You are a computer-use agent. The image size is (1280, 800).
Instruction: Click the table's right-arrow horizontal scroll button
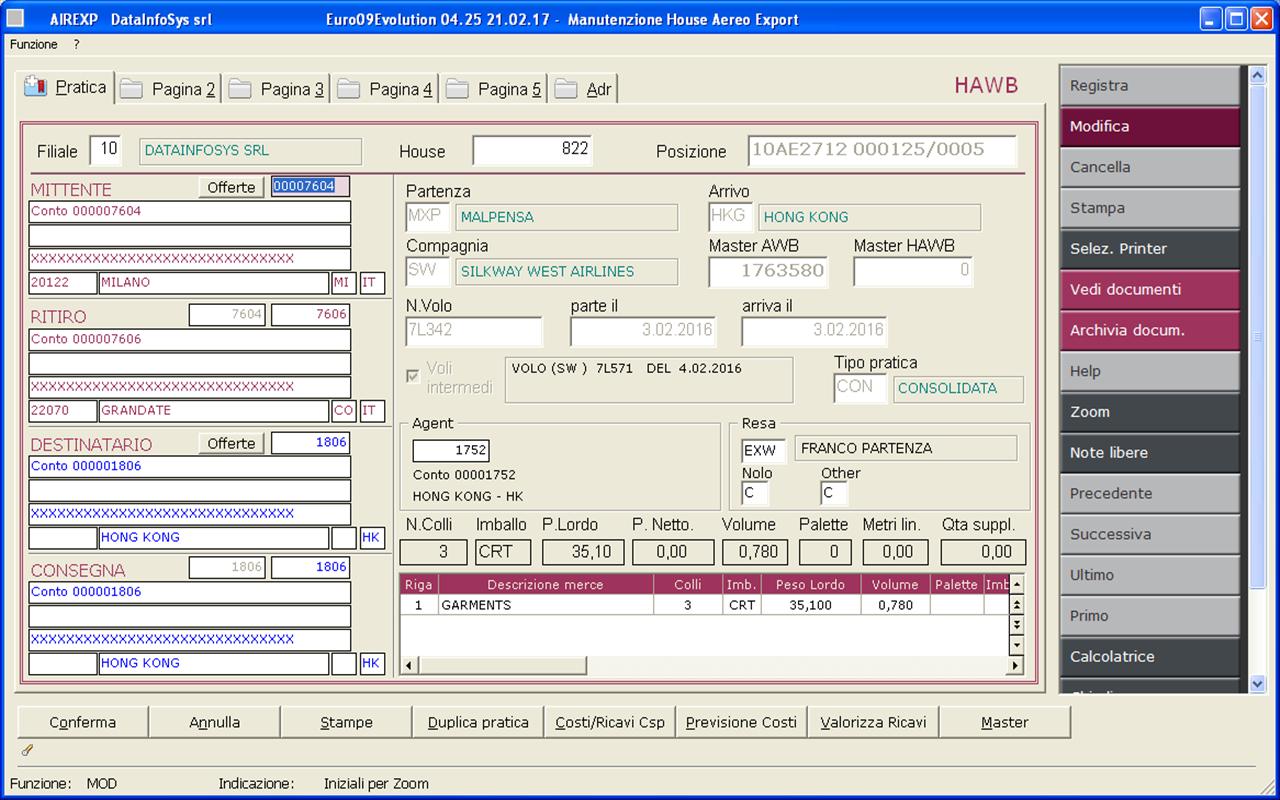(1016, 665)
